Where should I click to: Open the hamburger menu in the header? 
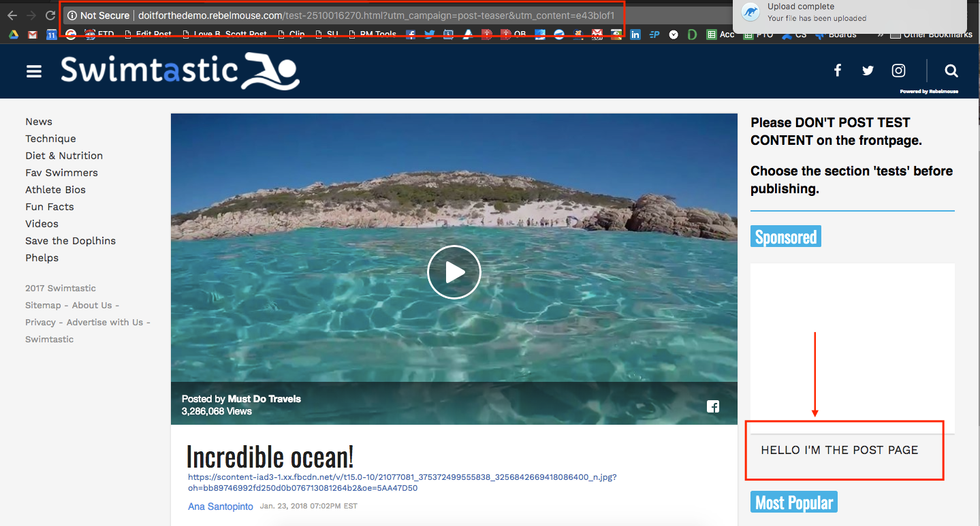(34, 71)
